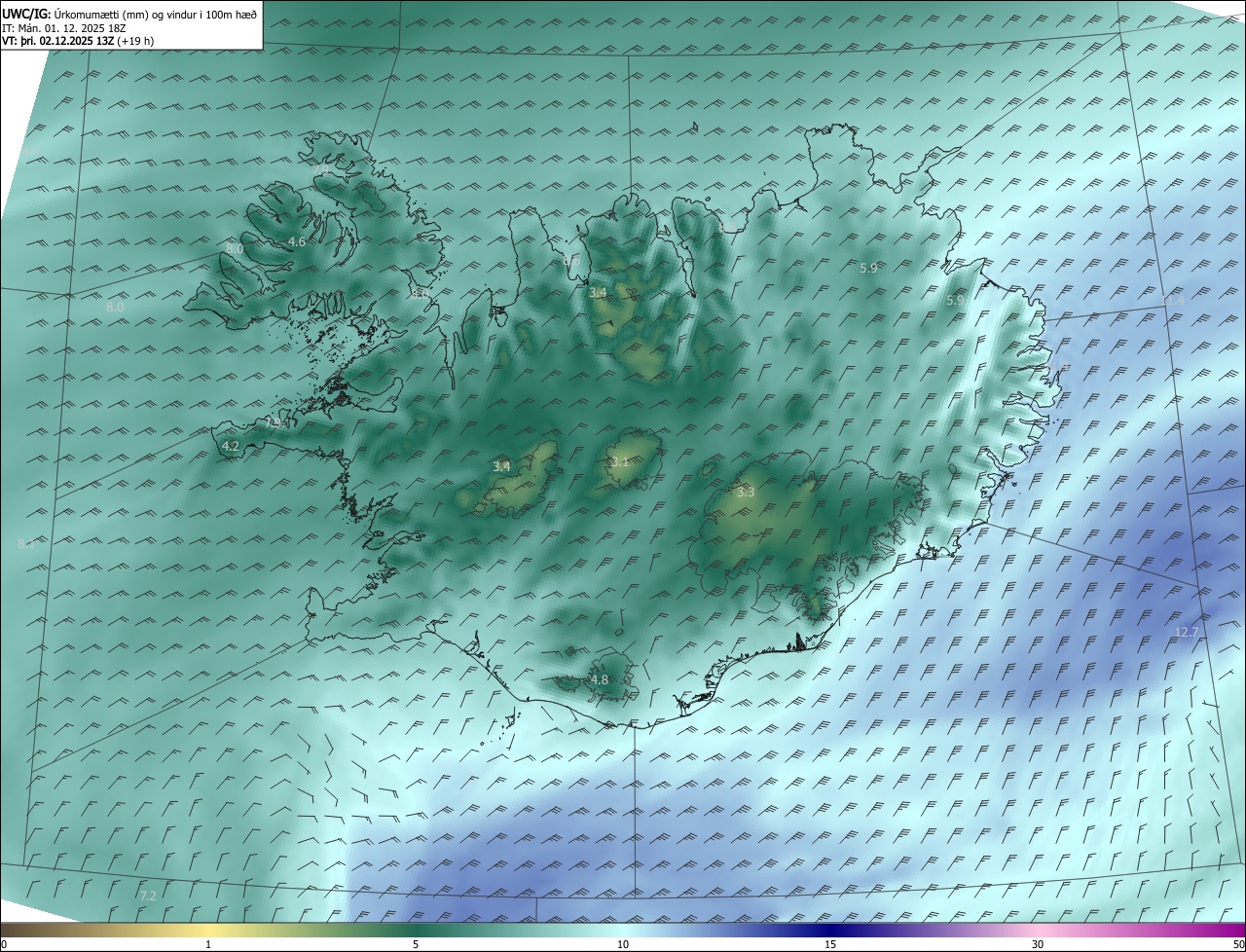Image resolution: width=1246 pixels, height=952 pixels.
Task: Click the 7.2 value label over the sea
Action: (148, 896)
